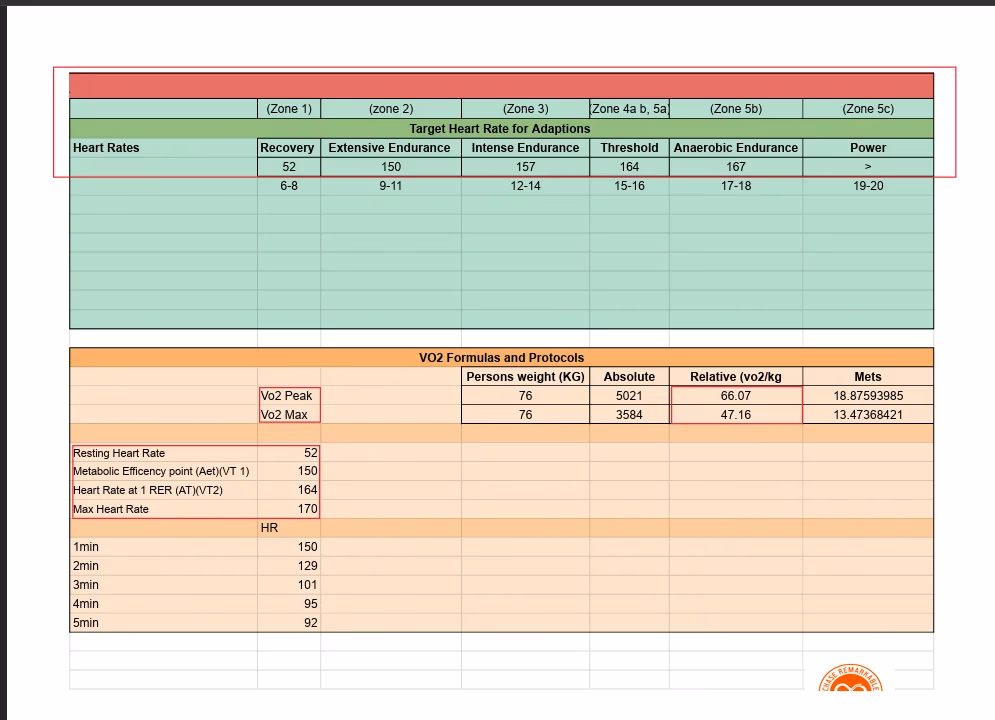
Task: Click the "Threshold" column heading
Action: [x=629, y=148]
